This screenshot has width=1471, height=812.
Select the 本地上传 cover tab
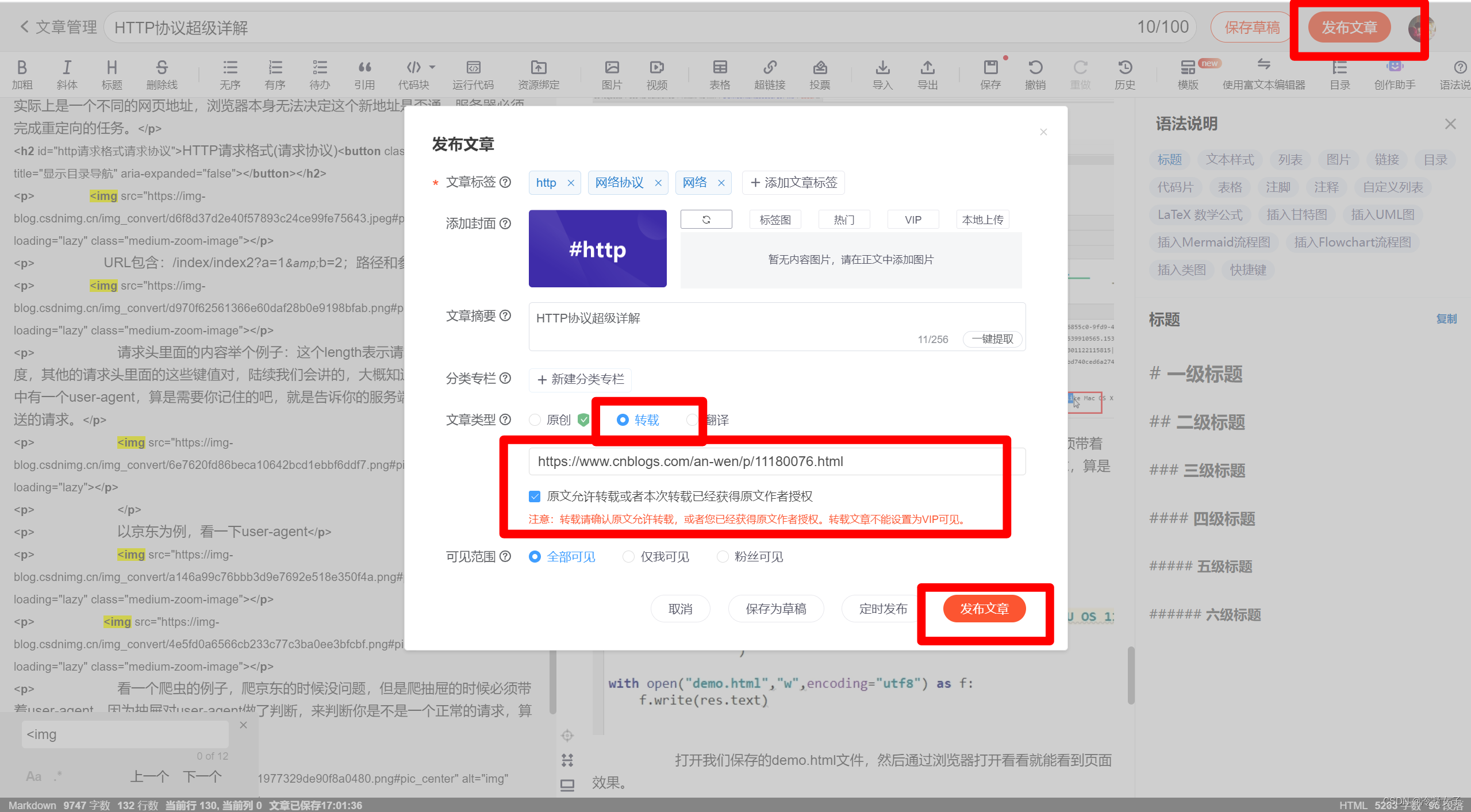pyautogui.click(x=982, y=220)
